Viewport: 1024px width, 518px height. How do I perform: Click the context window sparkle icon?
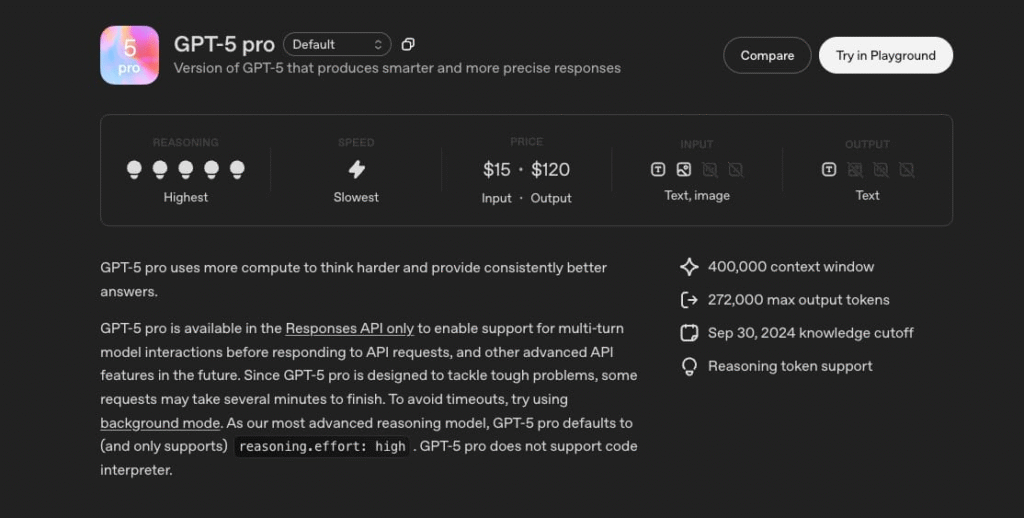(x=689, y=267)
